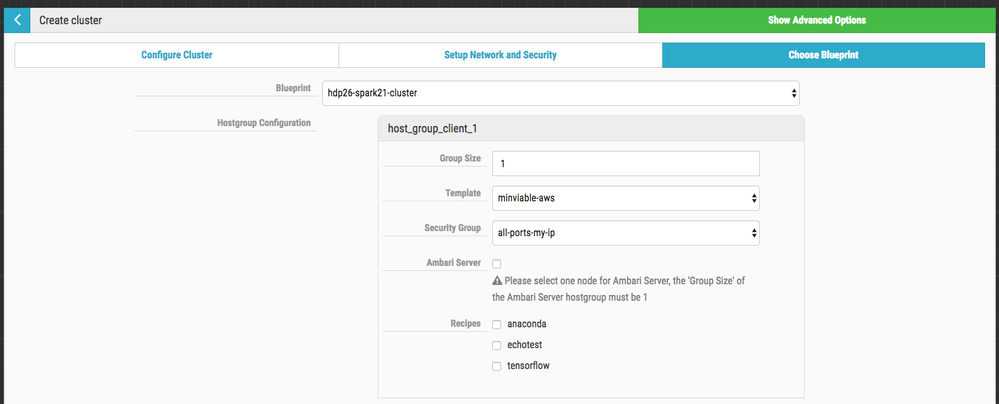Click the warning triangle icon under Ambari Server
The height and width of the screenshot is (404, 999).
(497, 281)
